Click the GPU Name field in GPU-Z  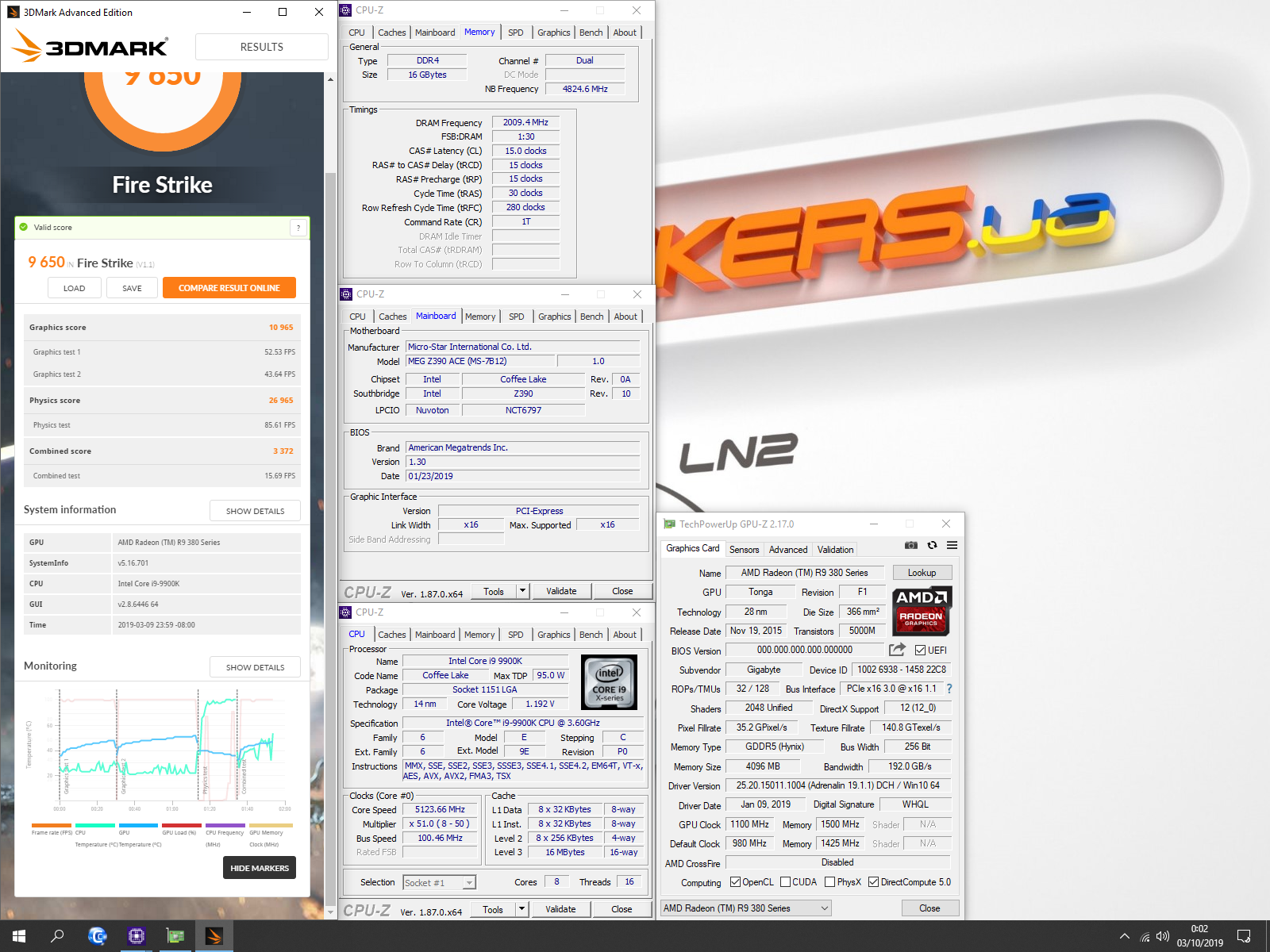(x=804, y=573)
